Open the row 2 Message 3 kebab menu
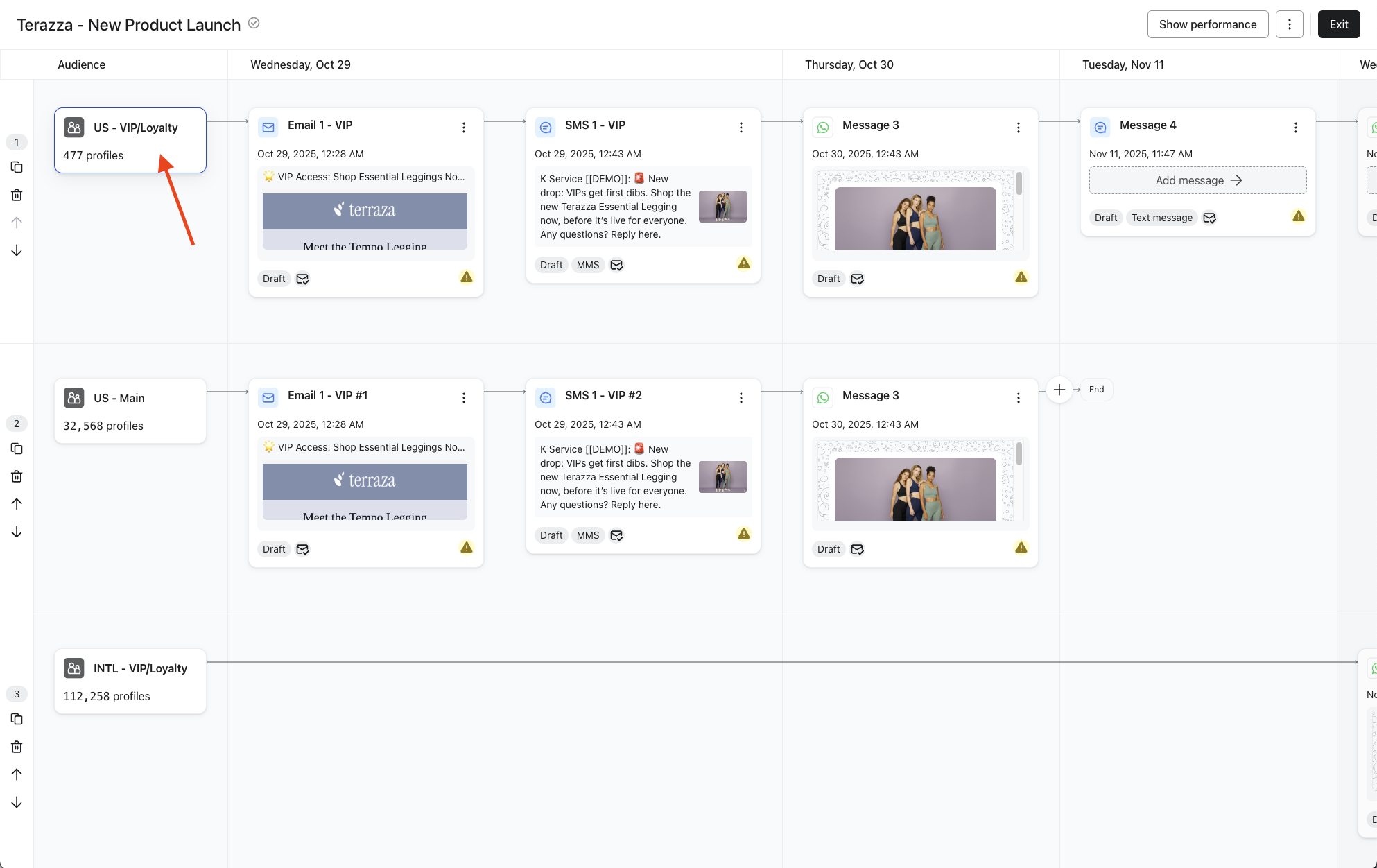Viewport: 1377px width, 868px height. coord(1019,398)
